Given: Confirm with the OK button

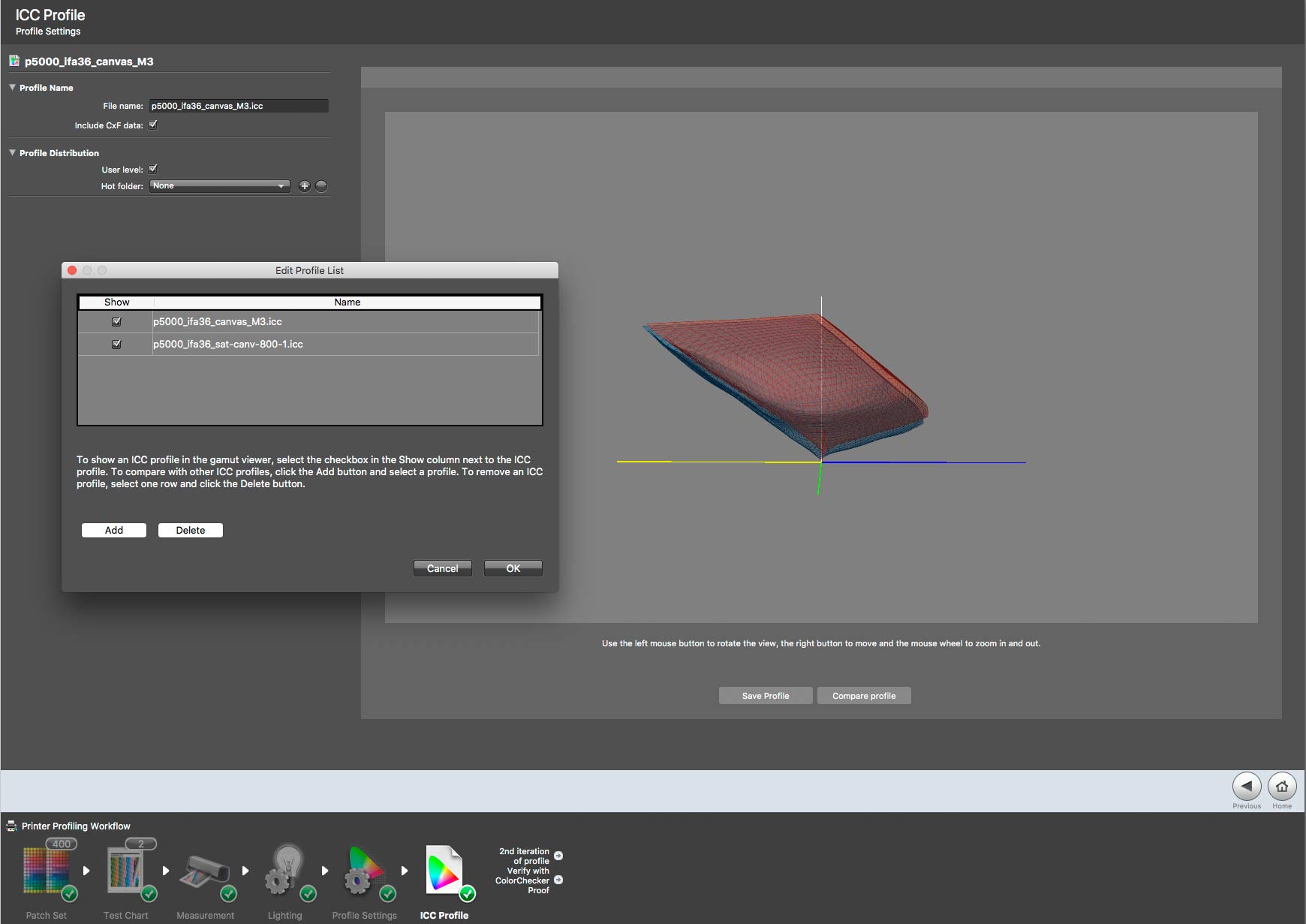Looking at the screenshot, I should (513, 568).
